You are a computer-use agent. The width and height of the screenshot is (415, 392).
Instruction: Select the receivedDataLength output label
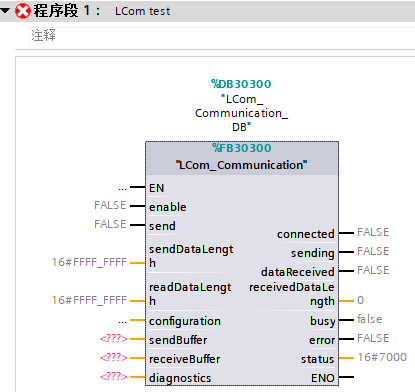[x=292, y=294]
